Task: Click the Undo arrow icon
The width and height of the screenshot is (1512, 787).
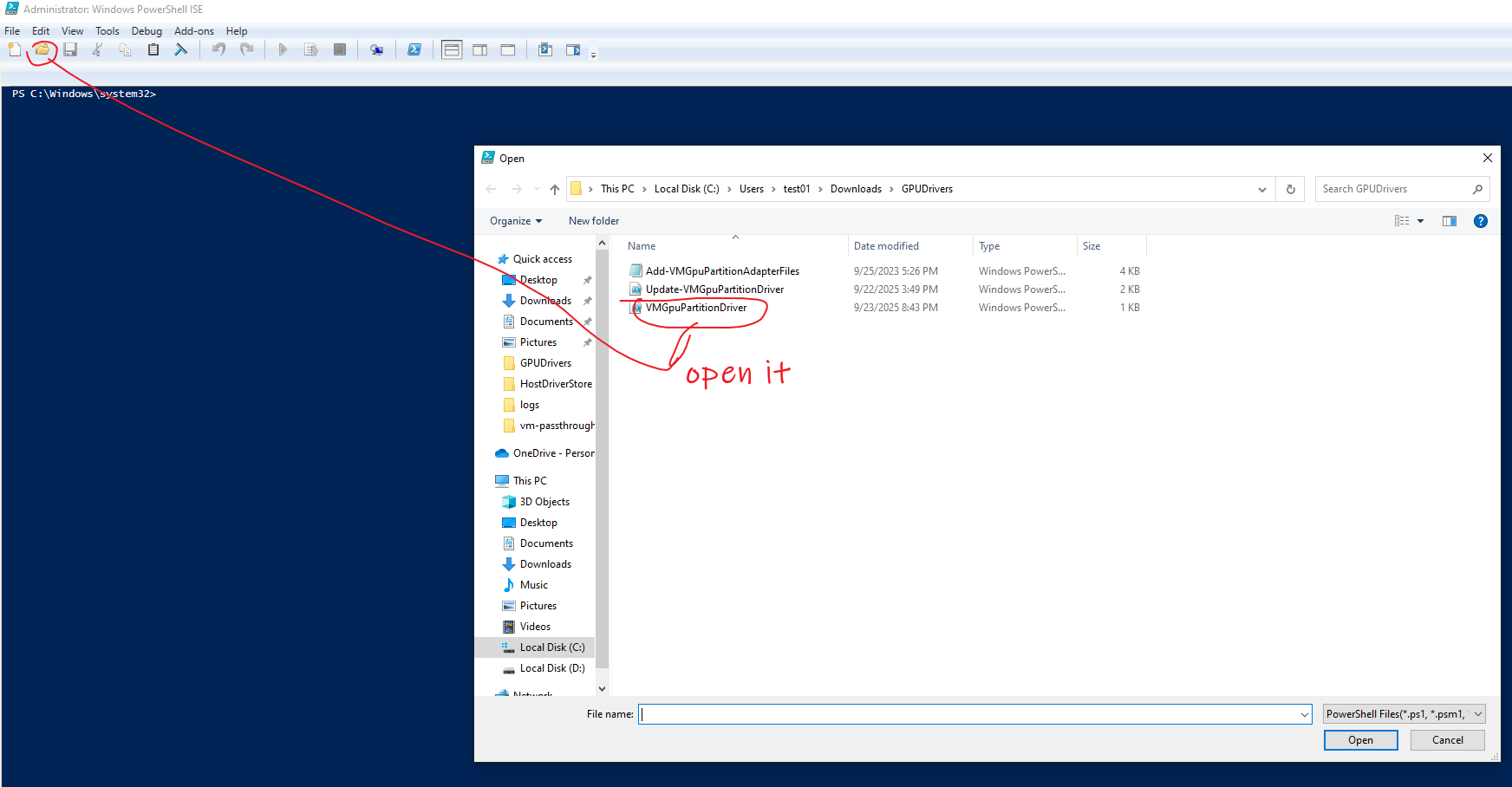Action: (219, 49)
